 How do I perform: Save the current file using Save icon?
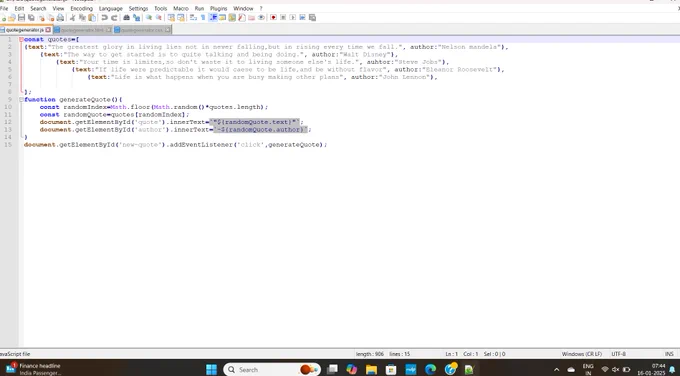[21, 17]
